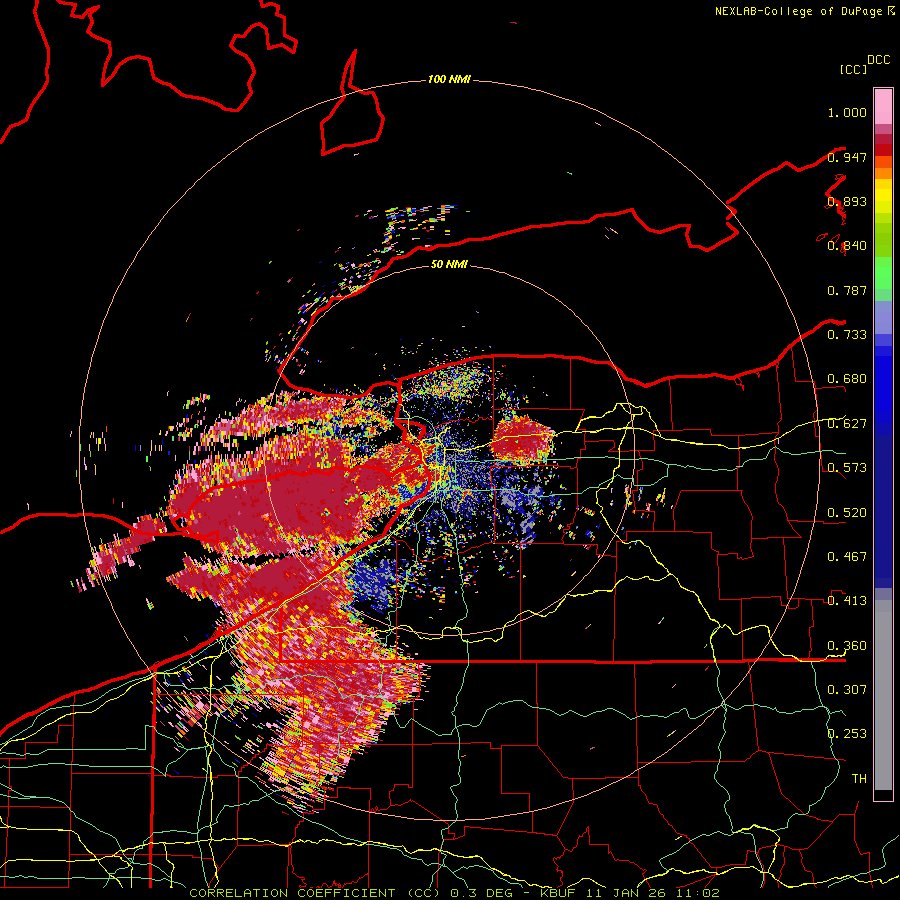Click the 0.787 color scale value
The image size is (900, 900).
847,290
